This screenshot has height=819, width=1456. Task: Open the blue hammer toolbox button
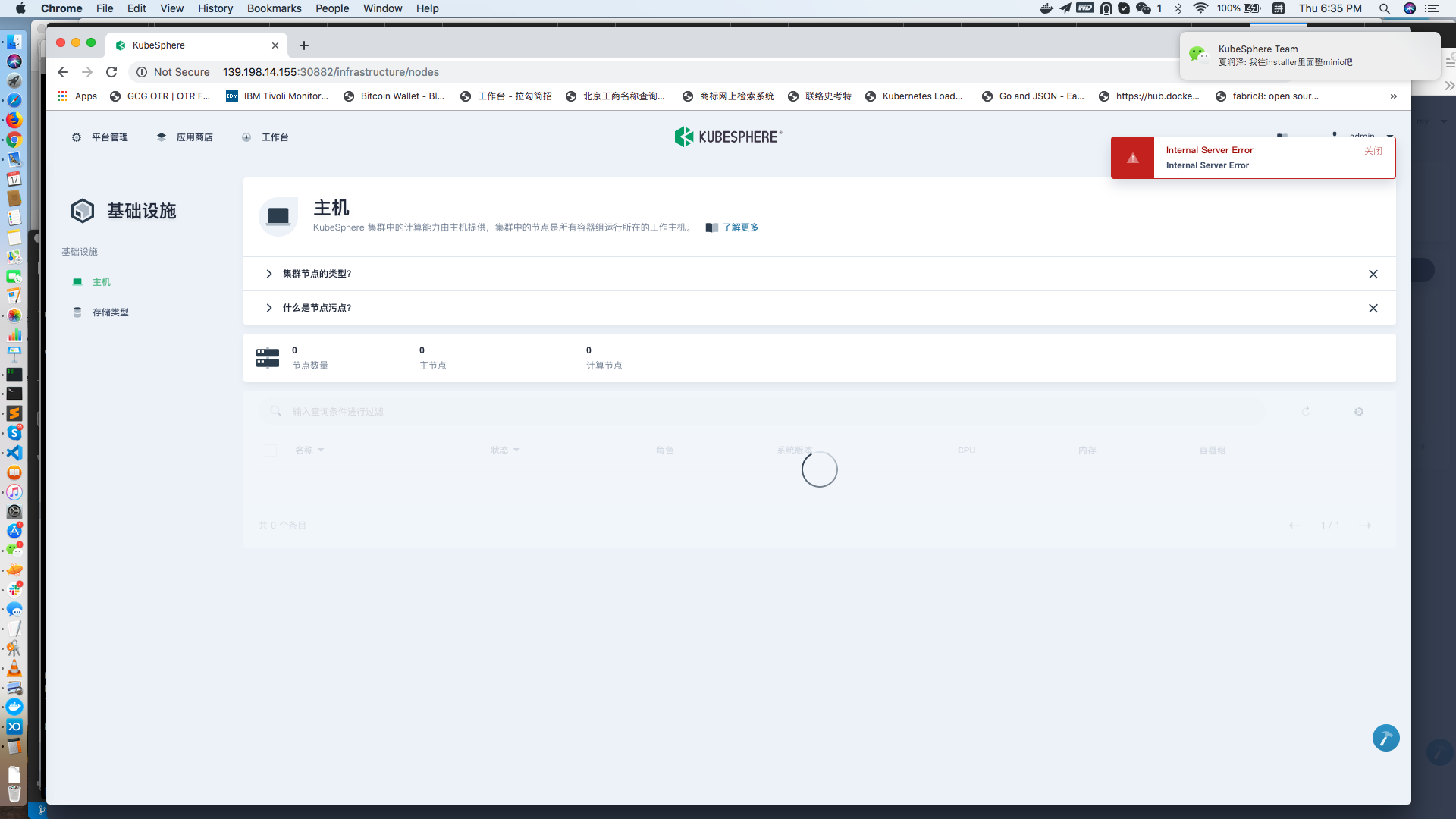(1385, 738)
